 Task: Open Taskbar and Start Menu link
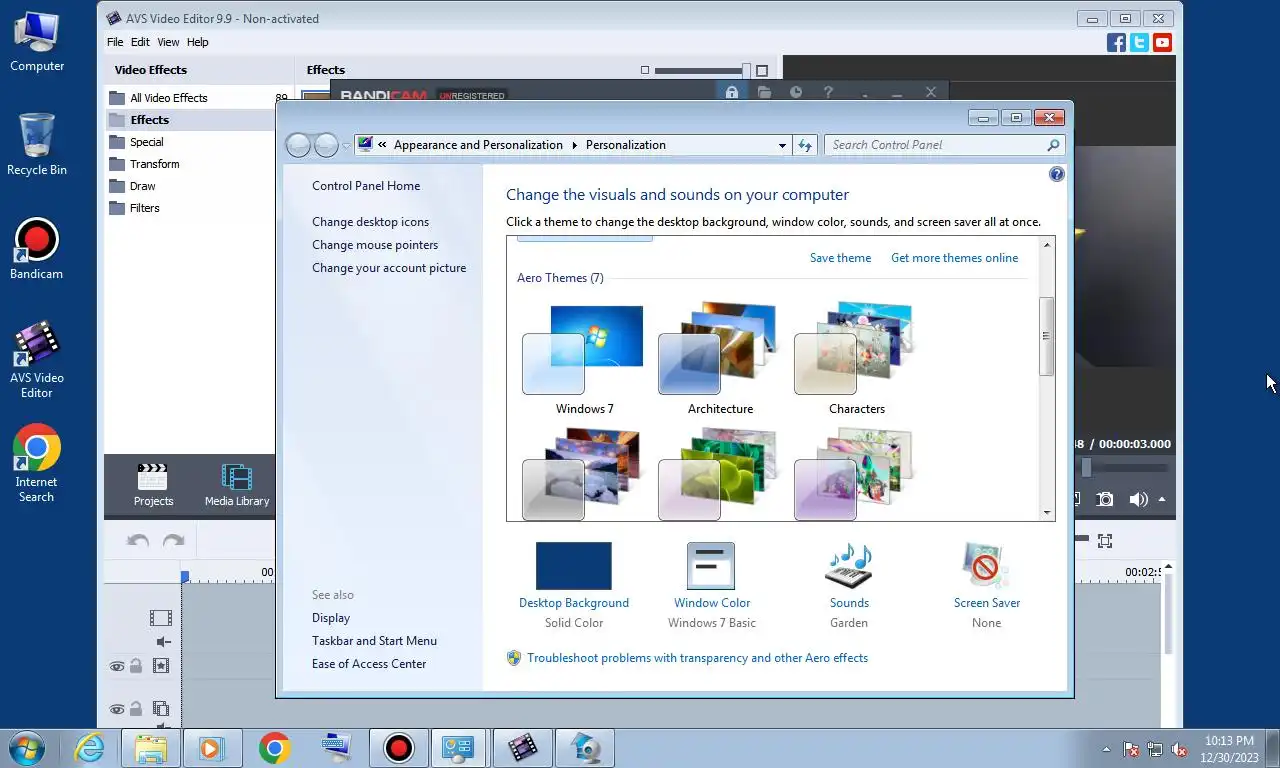tap(374, 641)
